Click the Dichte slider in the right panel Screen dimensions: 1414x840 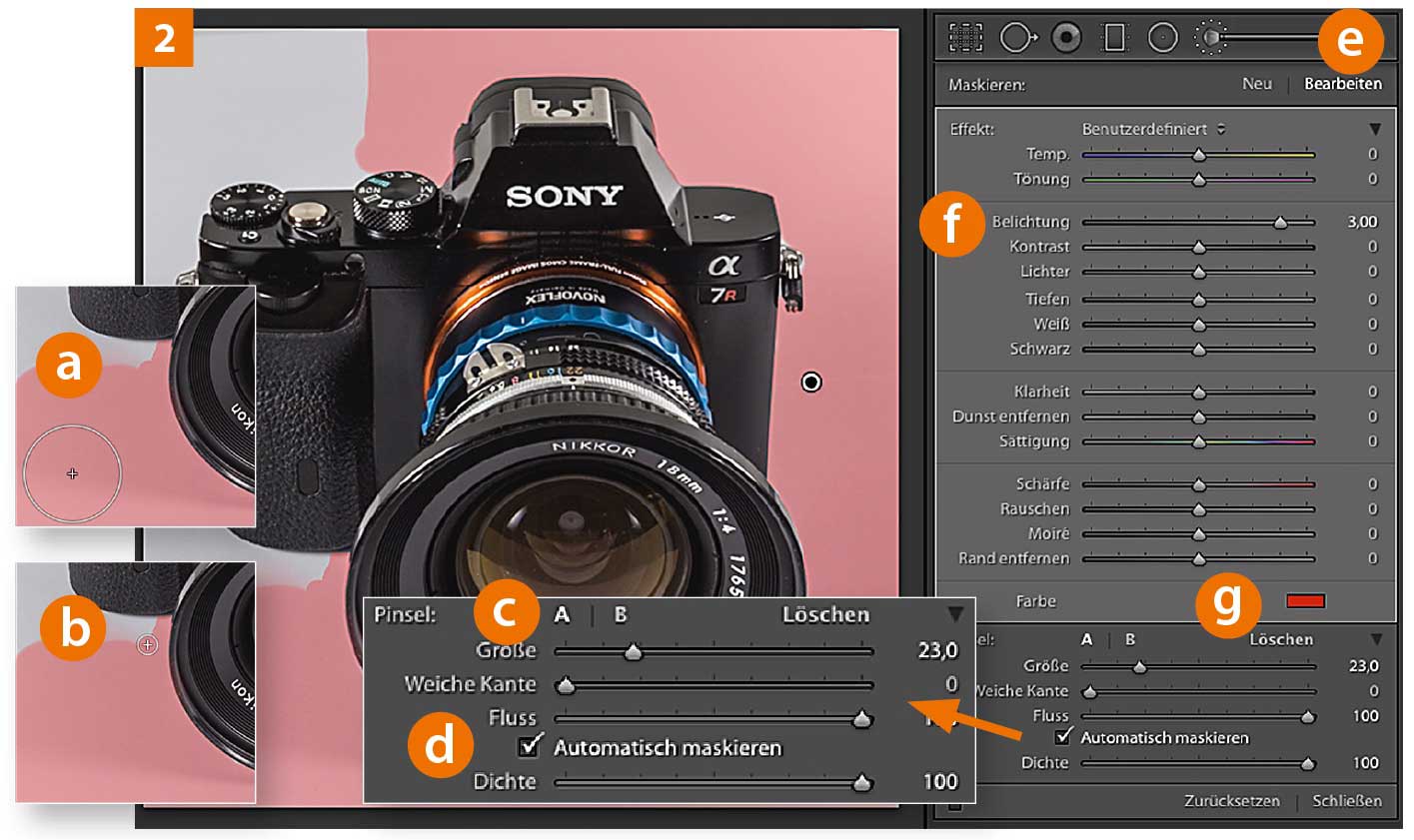[1199, 763]
